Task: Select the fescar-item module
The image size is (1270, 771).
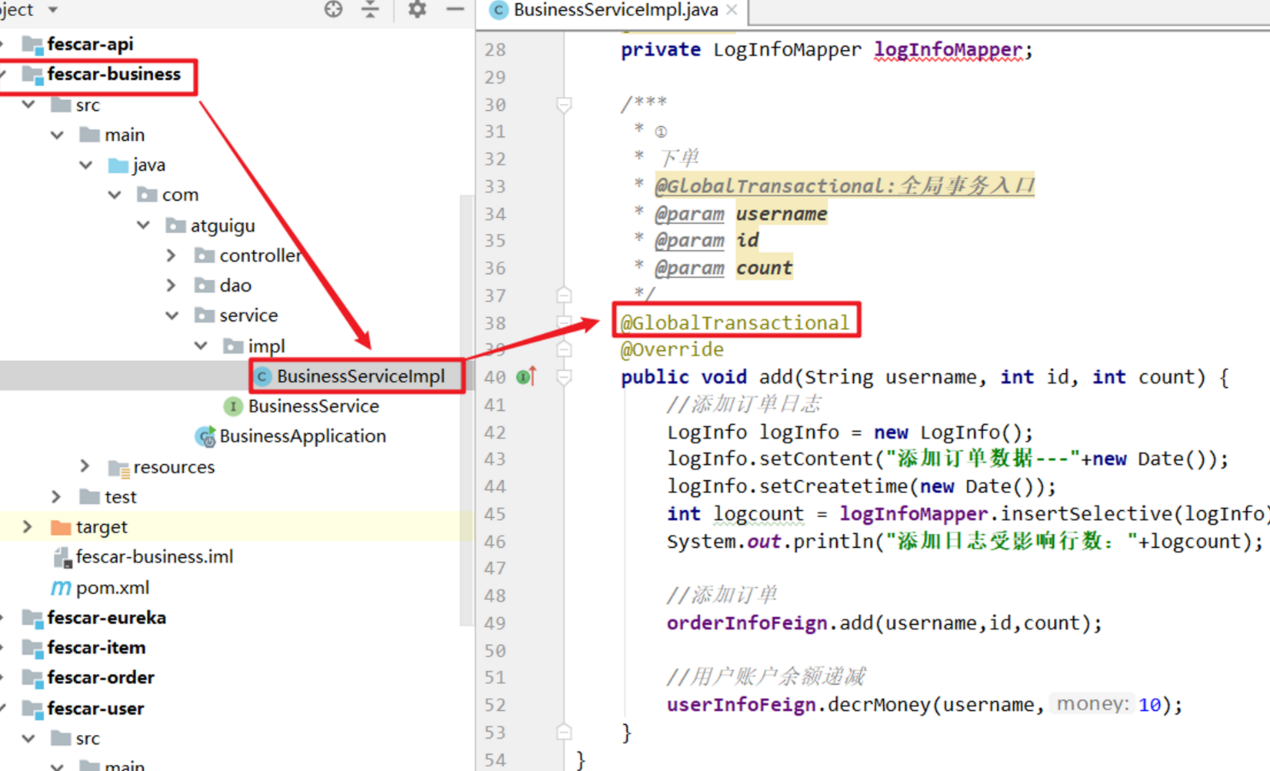Action: 96,648
